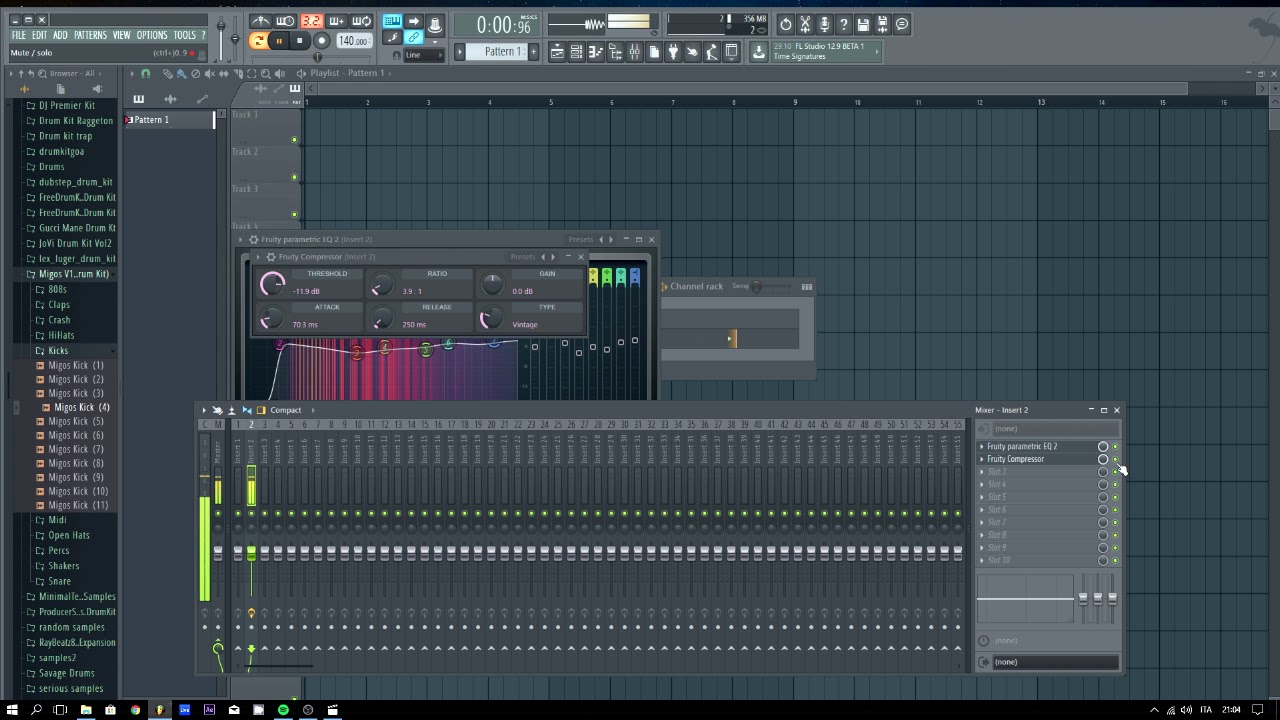Toggle Track 1 mute green LED
This screenshot has width=1280, height=720.
tap(294, 139)
